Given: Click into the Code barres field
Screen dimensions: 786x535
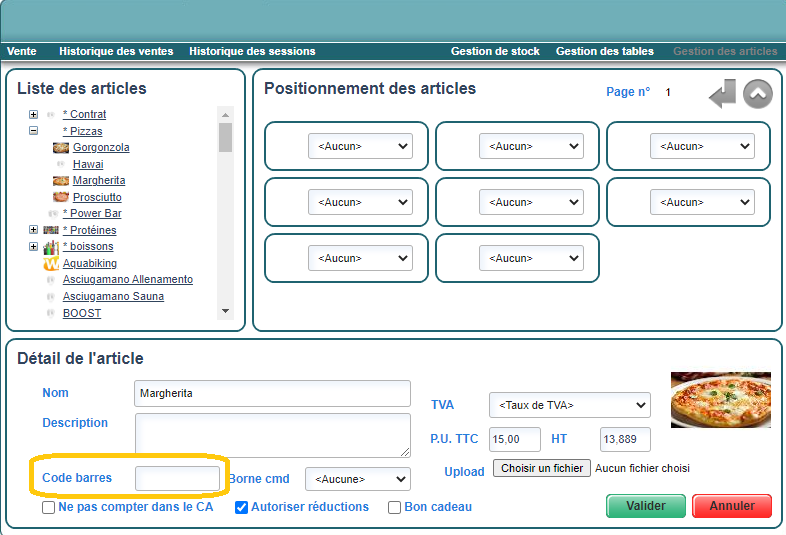Looking at the screenshot, I should [177, 479].
